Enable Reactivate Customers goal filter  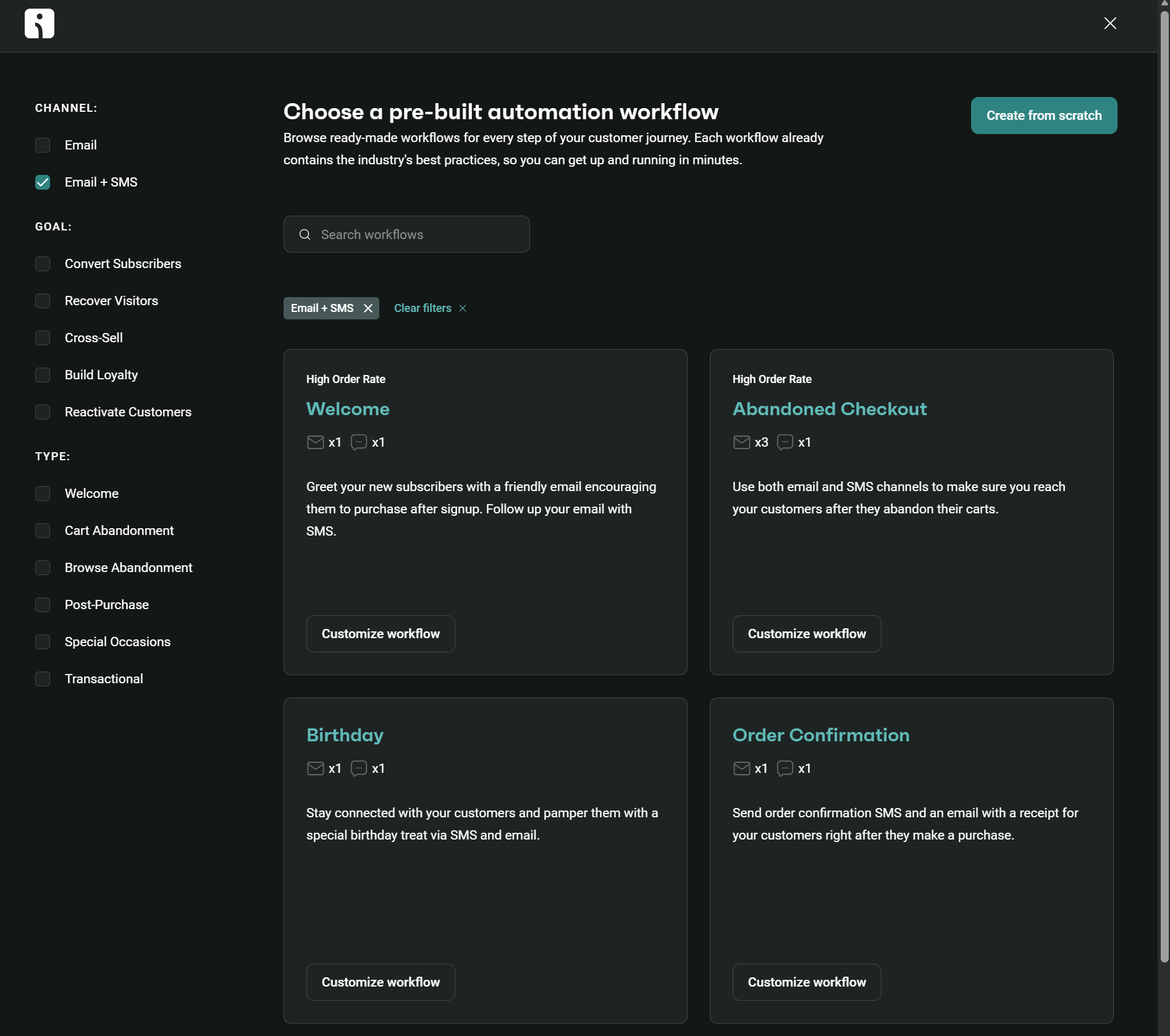click(x=43, y=412)
